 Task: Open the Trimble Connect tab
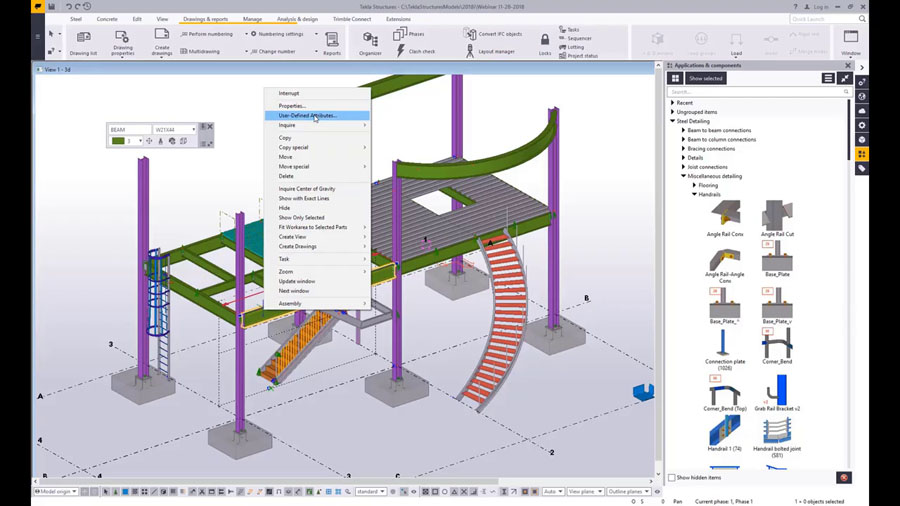[352, 19]
